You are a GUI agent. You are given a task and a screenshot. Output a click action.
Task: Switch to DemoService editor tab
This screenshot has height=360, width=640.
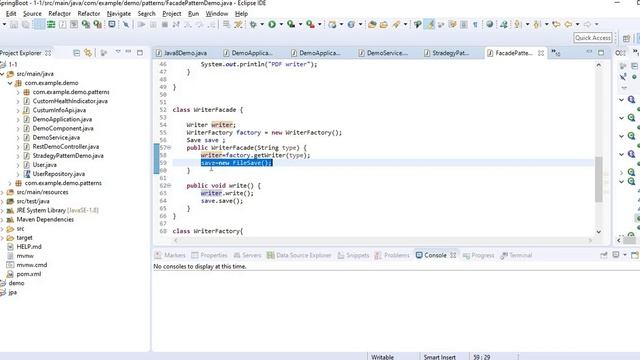383,53
